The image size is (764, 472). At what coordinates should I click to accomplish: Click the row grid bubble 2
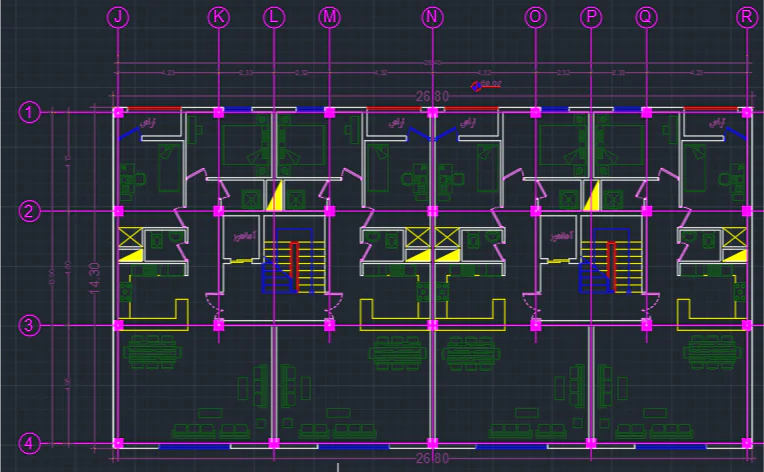30,211
